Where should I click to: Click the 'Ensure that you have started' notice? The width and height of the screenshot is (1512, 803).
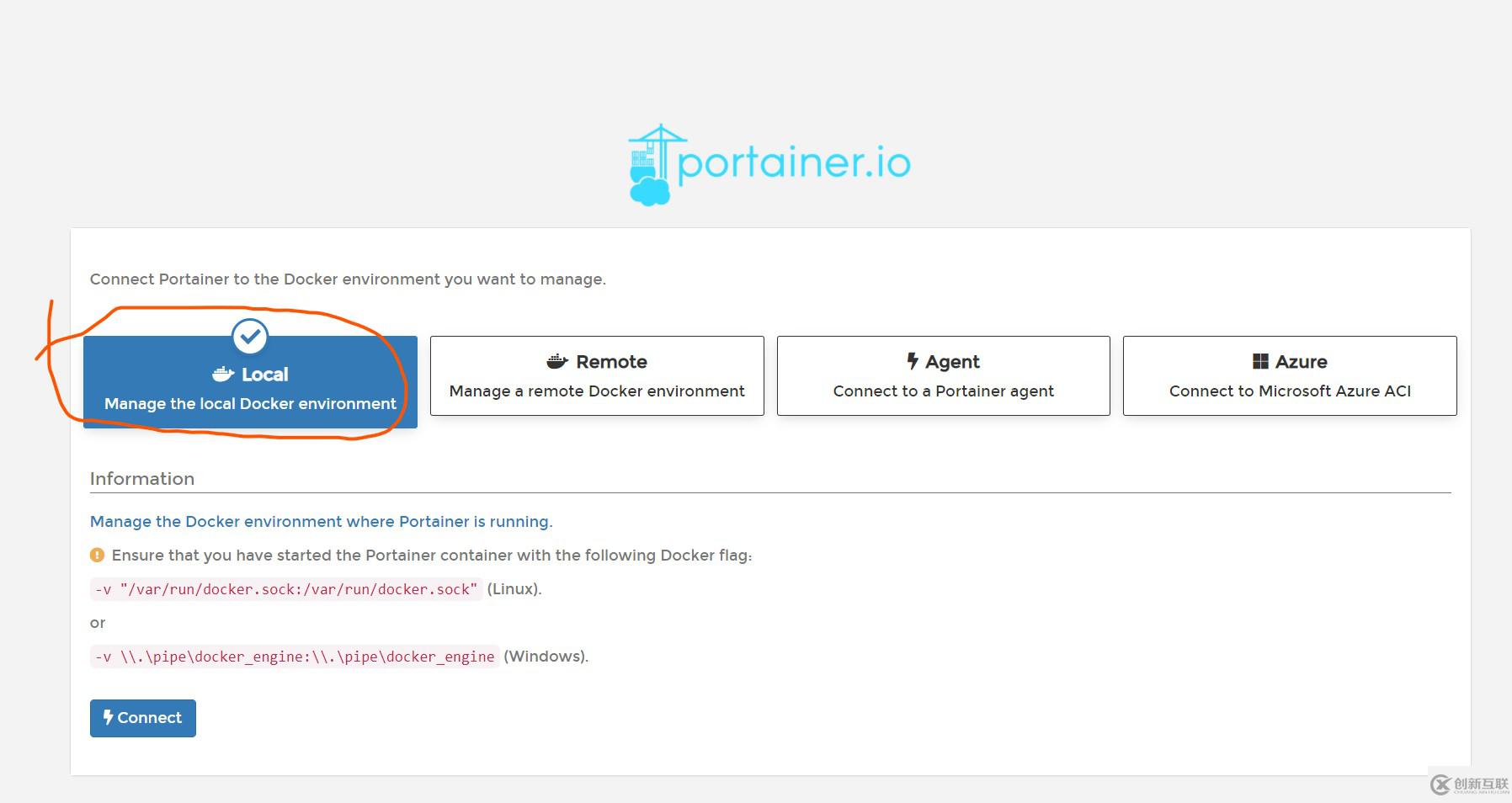(432, 556)
